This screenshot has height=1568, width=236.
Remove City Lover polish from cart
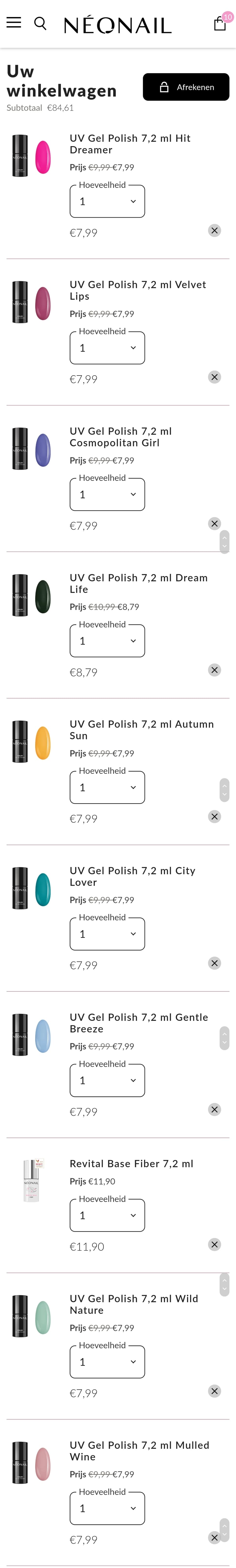(x=214, y=963)
